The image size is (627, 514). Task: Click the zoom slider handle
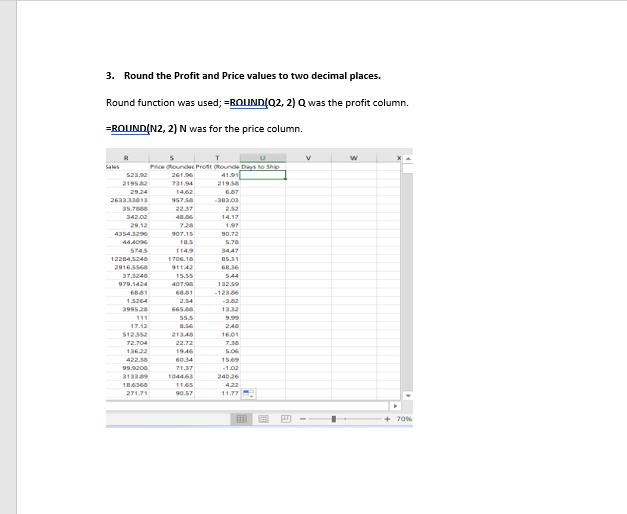coord(333,419)
